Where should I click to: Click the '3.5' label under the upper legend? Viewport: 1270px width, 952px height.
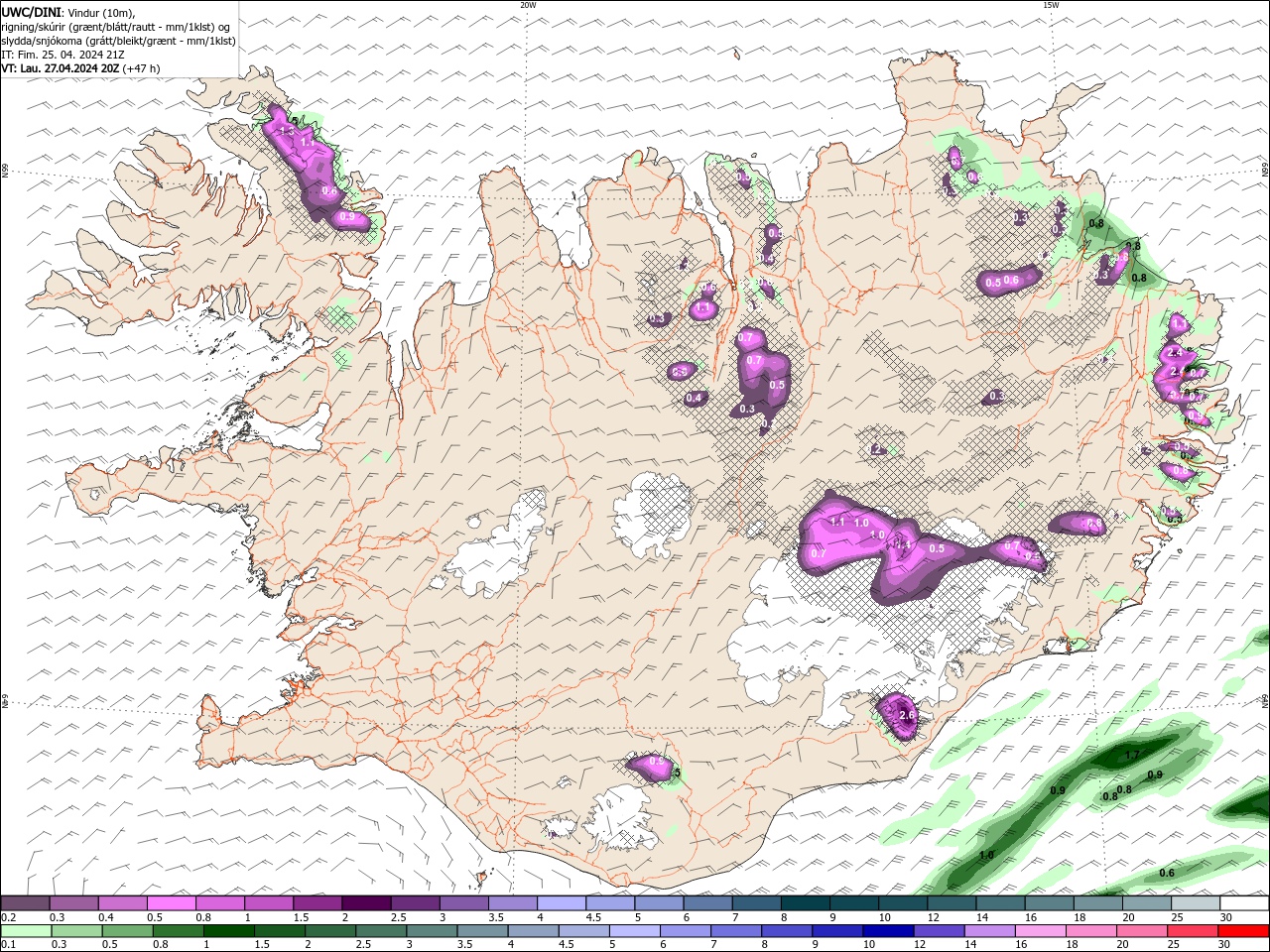coord(494,917)
